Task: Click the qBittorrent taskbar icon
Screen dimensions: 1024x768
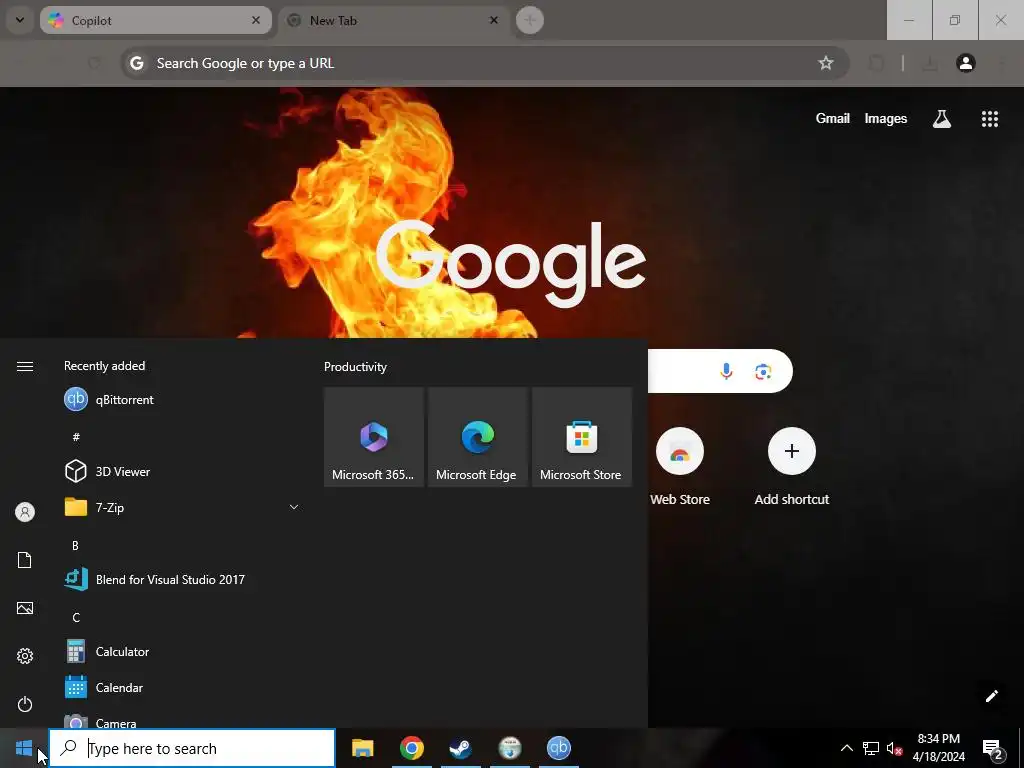Action: tap(558, 748)
